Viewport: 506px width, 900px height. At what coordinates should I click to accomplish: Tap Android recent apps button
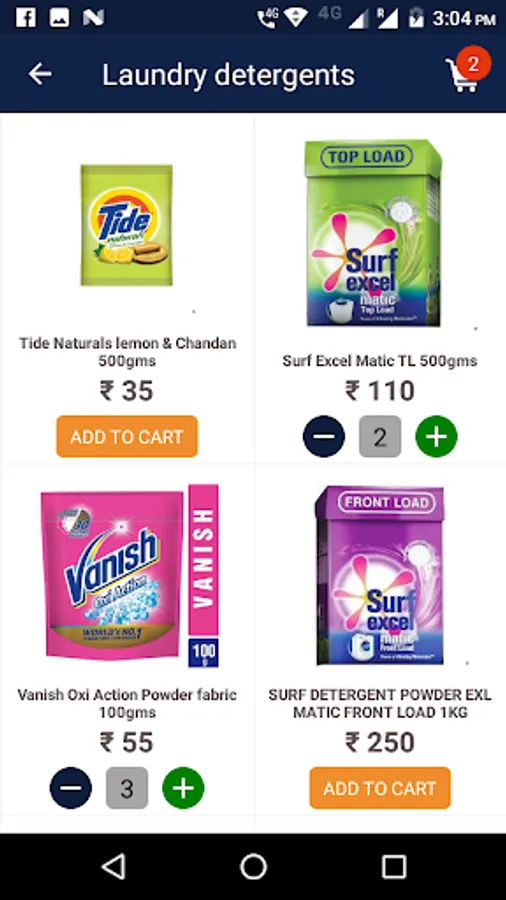coord(394,866)
